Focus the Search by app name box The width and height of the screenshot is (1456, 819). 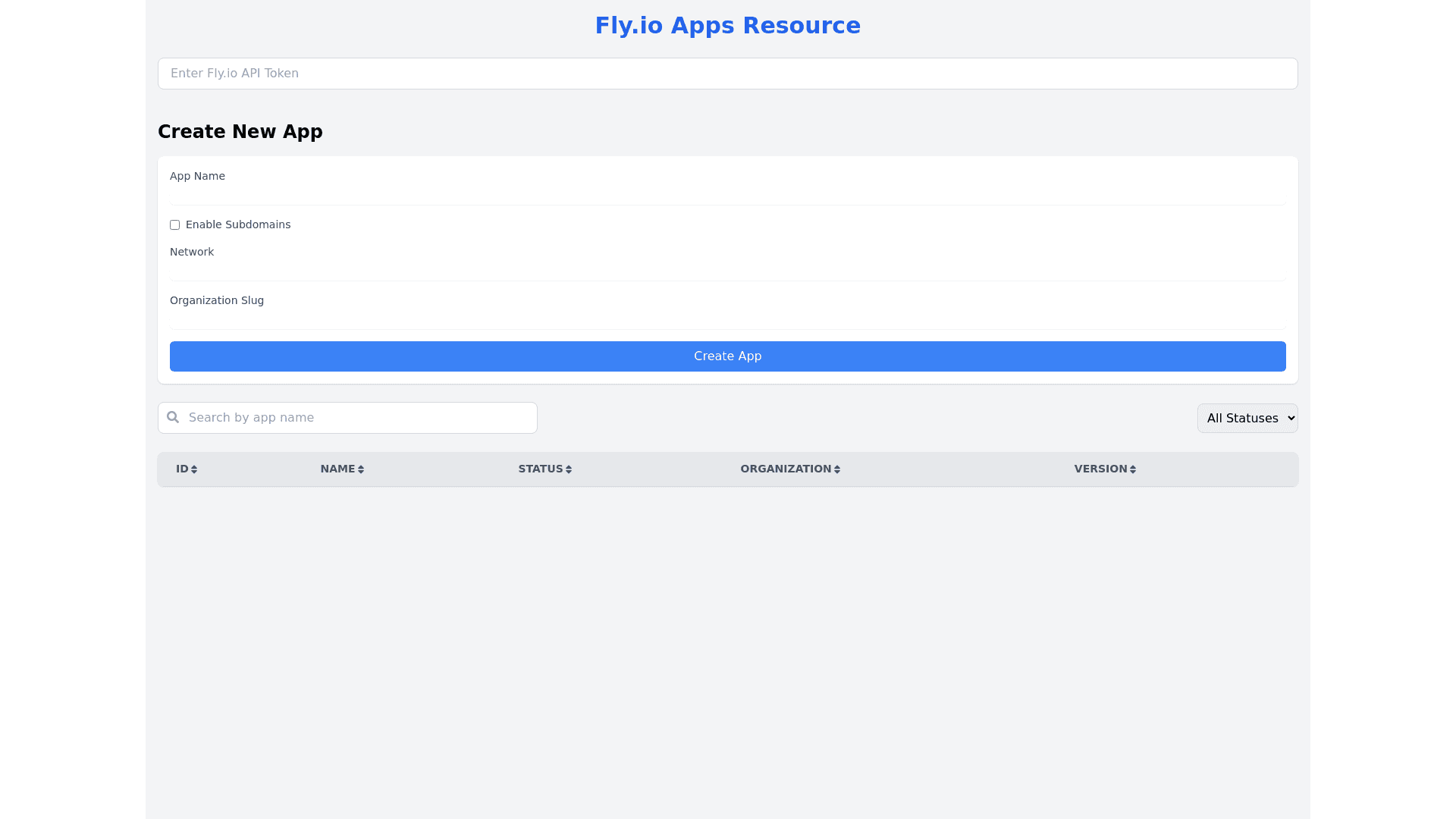point(356,418)
